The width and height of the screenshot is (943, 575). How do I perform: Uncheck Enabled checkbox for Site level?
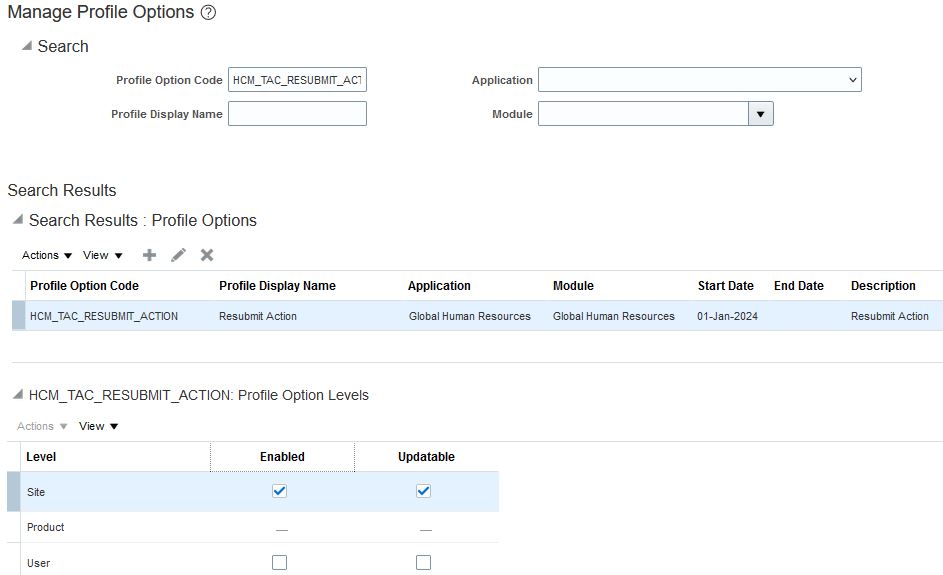click(280, 491)
